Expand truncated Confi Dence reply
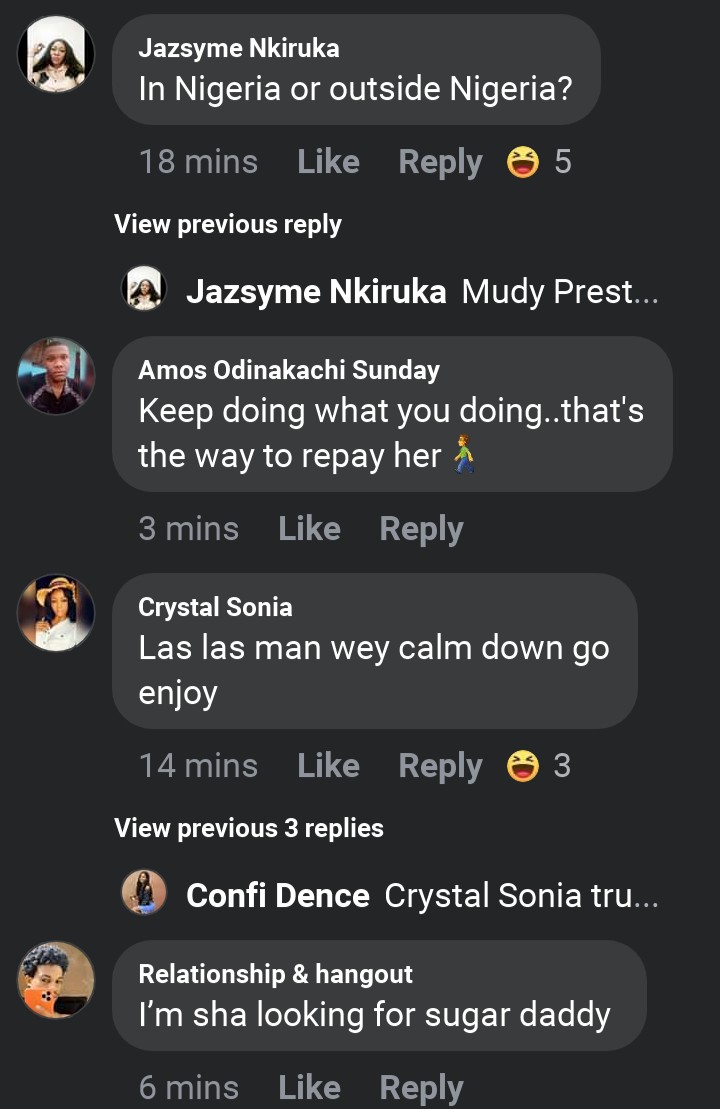This screenshot has width=720, height=1109. [520, 895]
